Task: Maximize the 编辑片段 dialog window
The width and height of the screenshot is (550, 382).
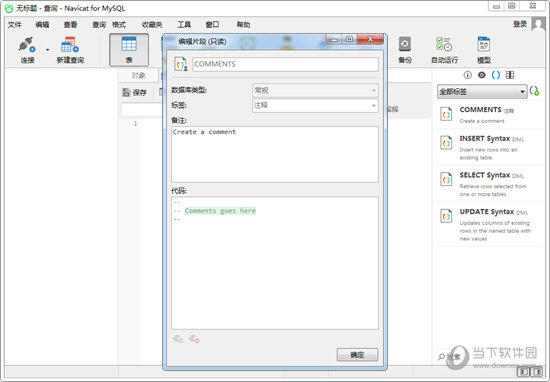Action: coord(349,39)
